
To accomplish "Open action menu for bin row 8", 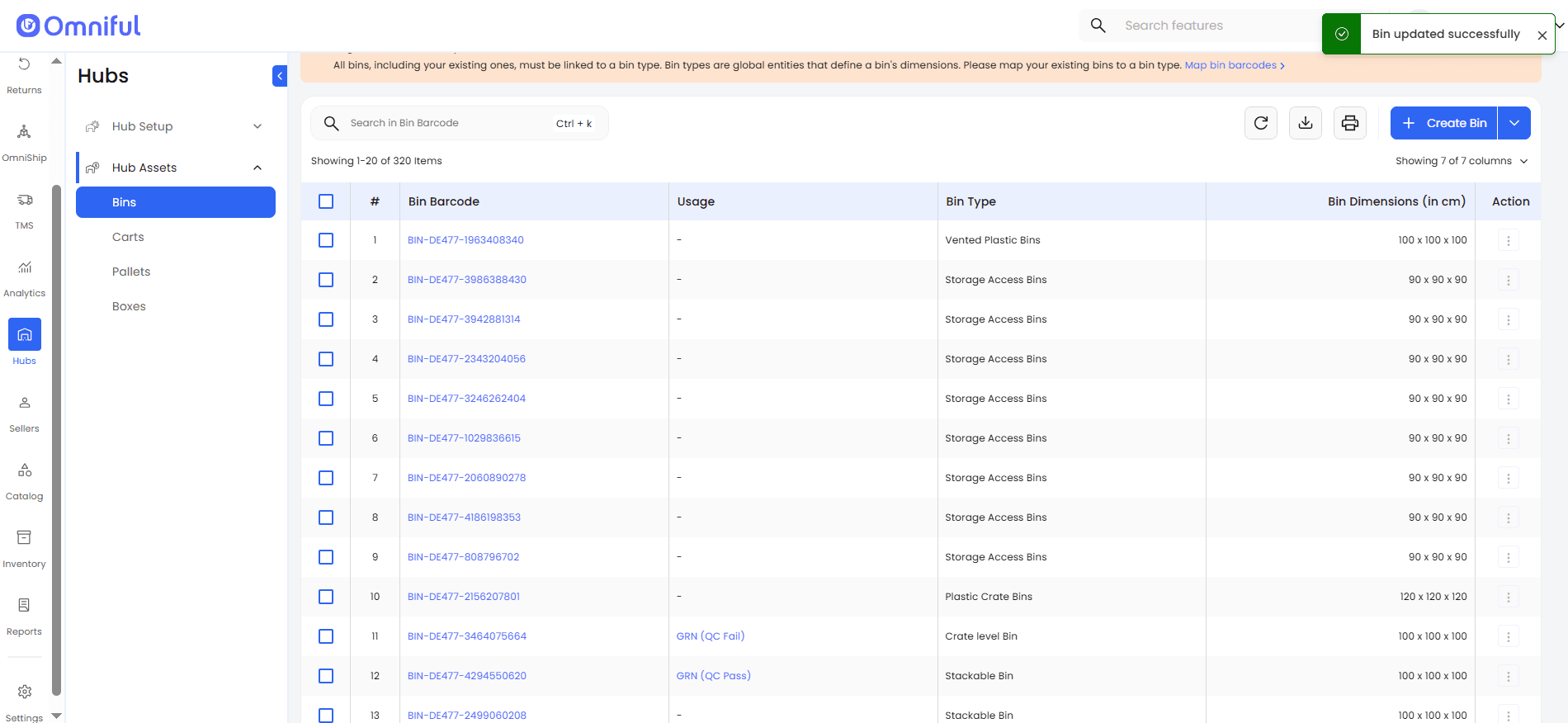I will click(1509, 517).
